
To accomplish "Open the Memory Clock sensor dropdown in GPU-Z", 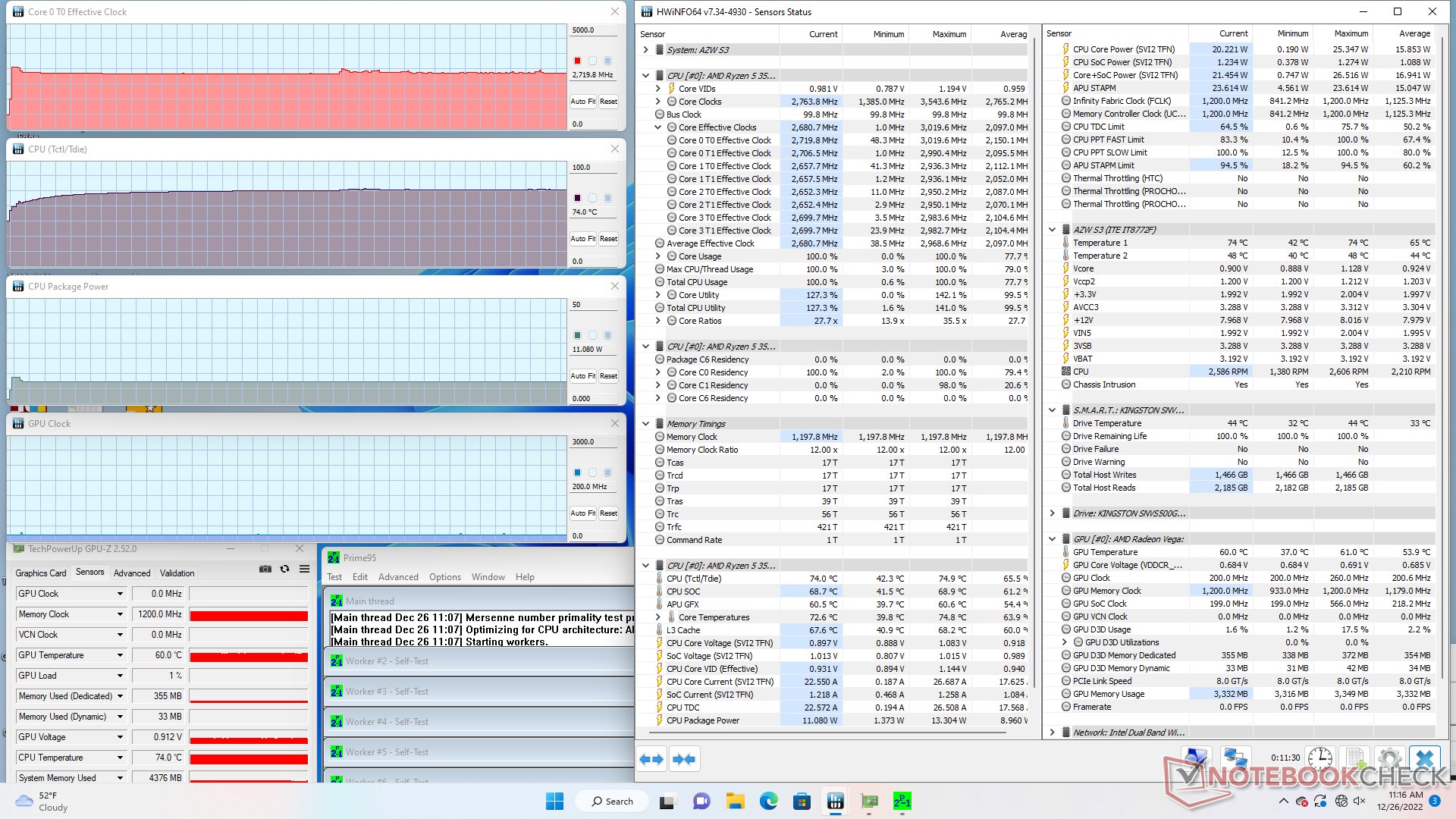I will click(x=120, y=614).
